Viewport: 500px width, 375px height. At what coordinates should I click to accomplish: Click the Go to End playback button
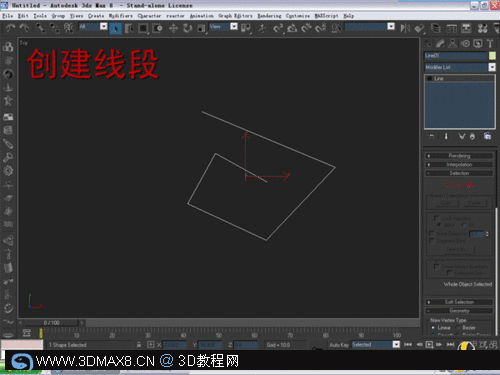click(450, 344)
